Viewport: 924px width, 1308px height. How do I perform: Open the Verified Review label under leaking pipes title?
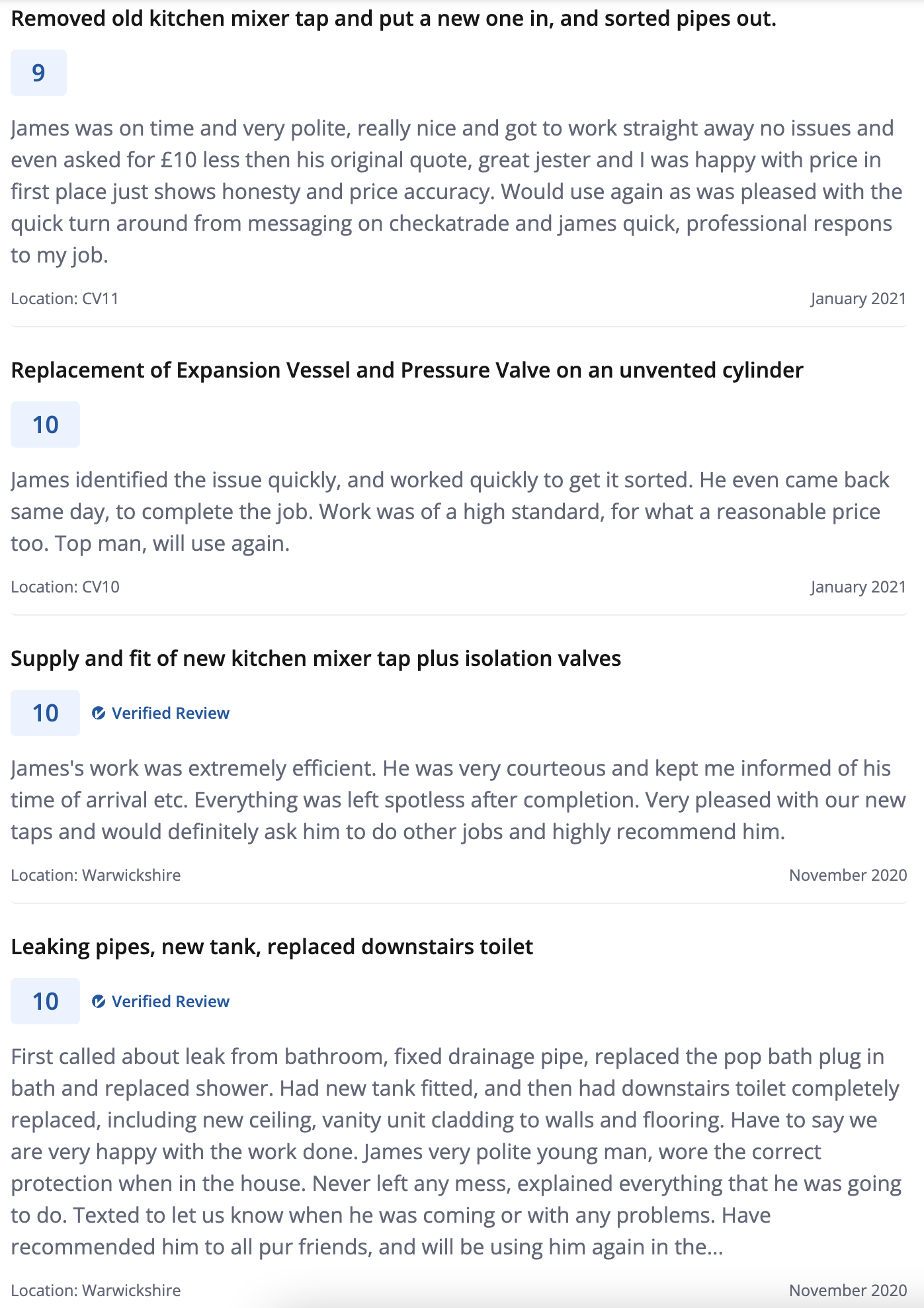(171, 1001)
